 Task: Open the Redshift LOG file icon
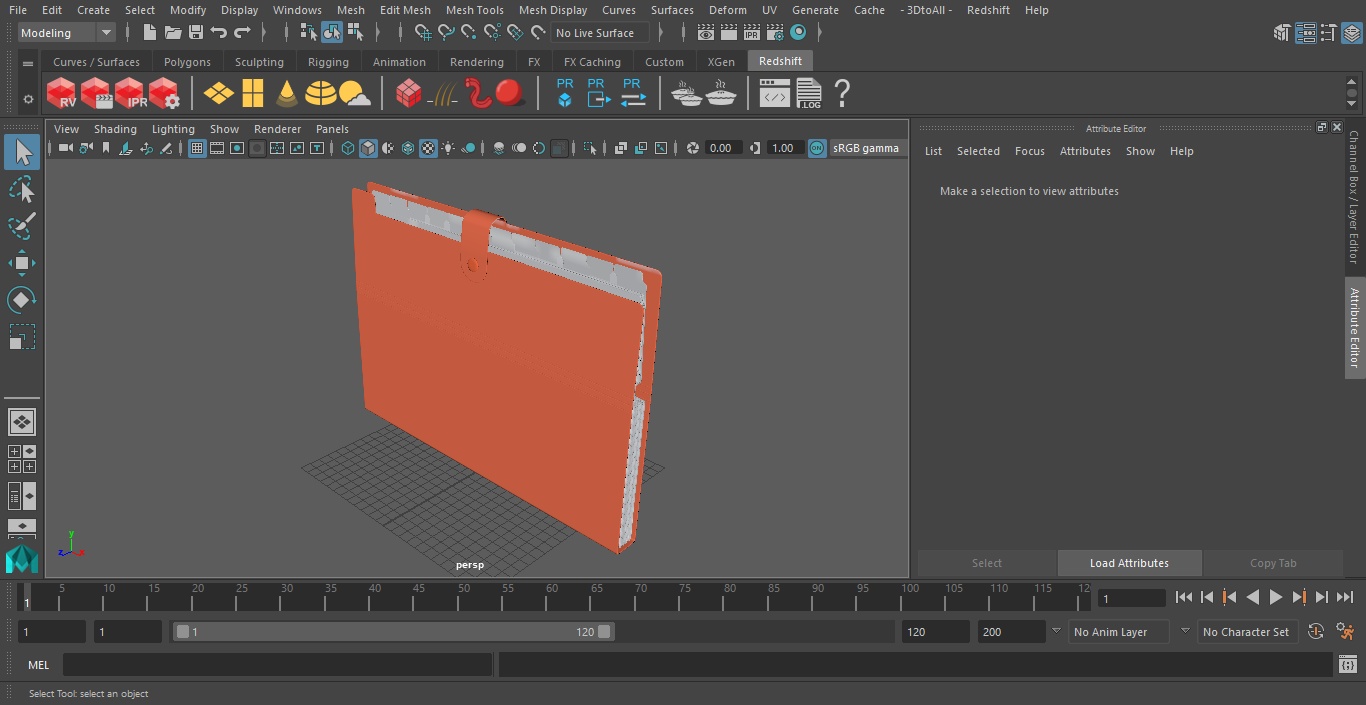pyautogui.click(x=808, y=94)
